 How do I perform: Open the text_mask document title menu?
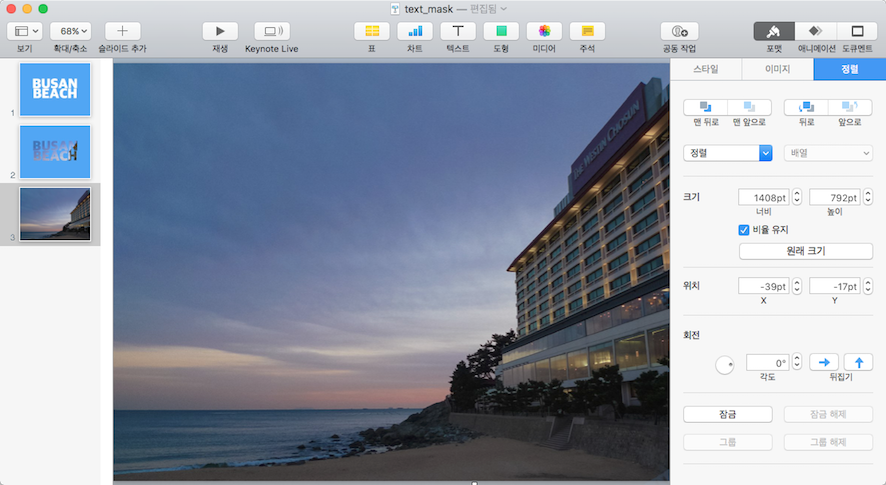[x=449, y=9]
